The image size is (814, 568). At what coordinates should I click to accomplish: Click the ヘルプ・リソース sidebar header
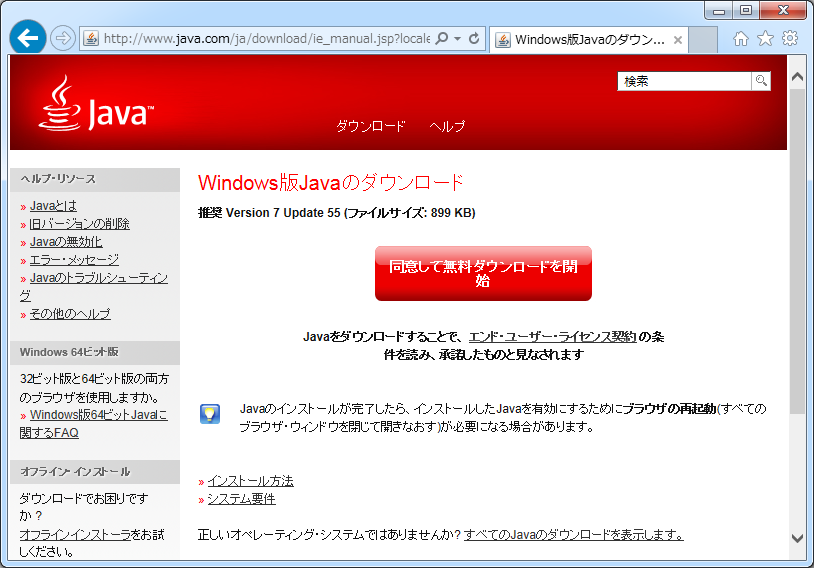(95, 179)
